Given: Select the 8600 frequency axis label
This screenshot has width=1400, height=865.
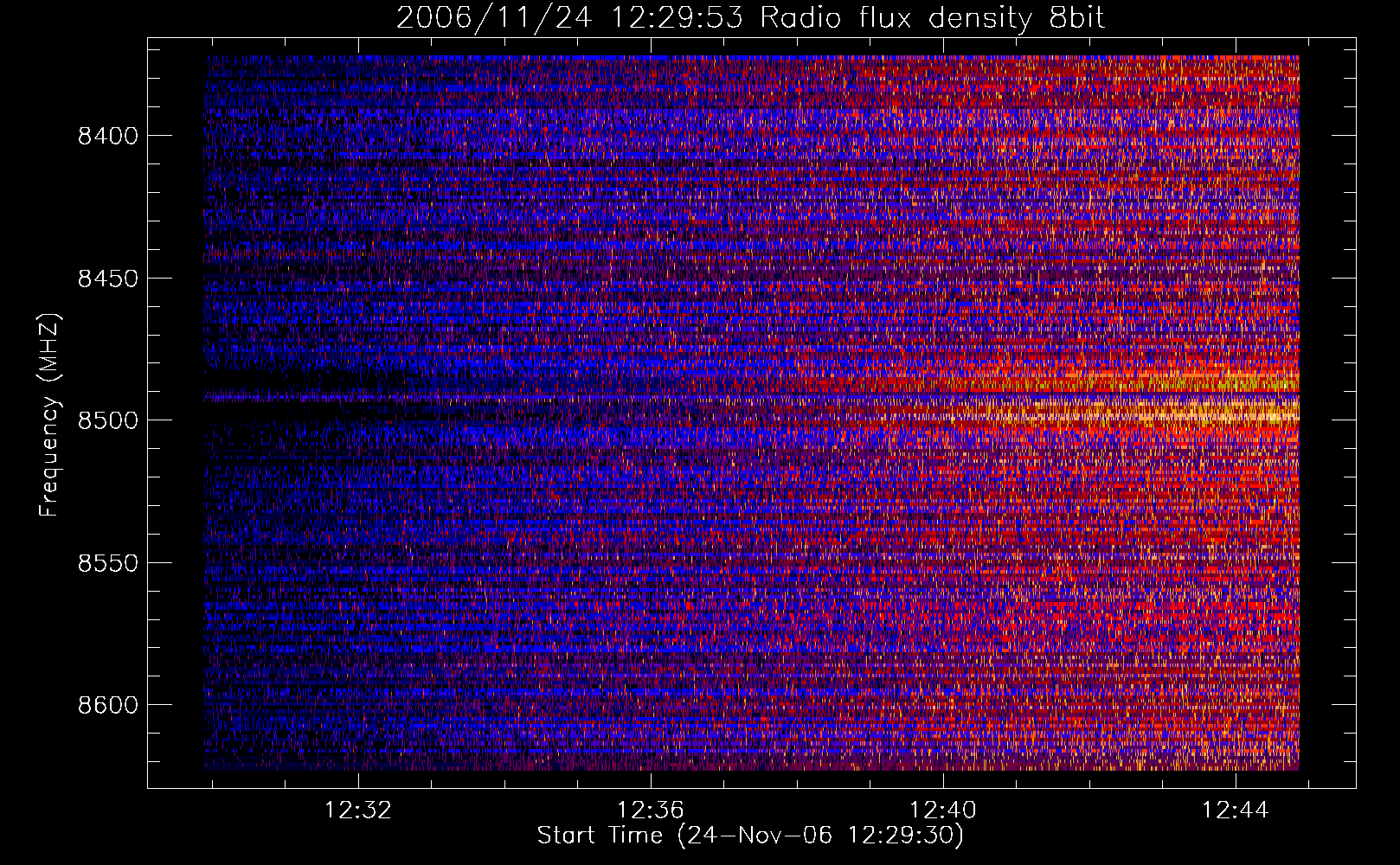Looking at the screenshot, I should tap(108, 705).
